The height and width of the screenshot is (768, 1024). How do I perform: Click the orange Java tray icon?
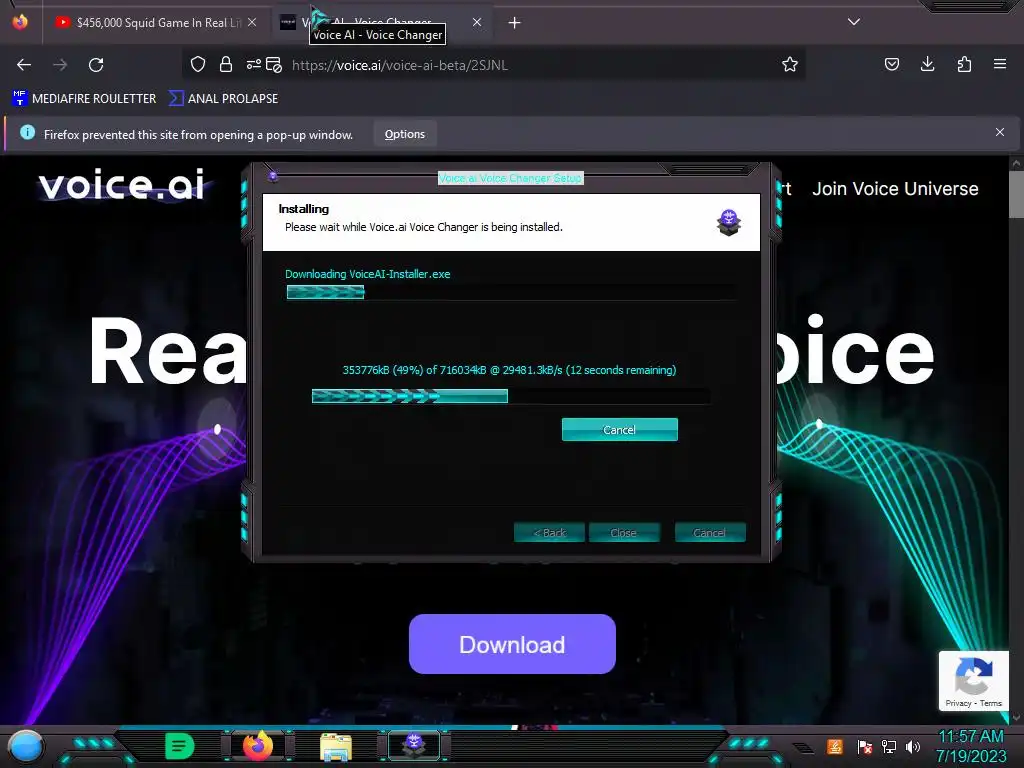(835, 746)
